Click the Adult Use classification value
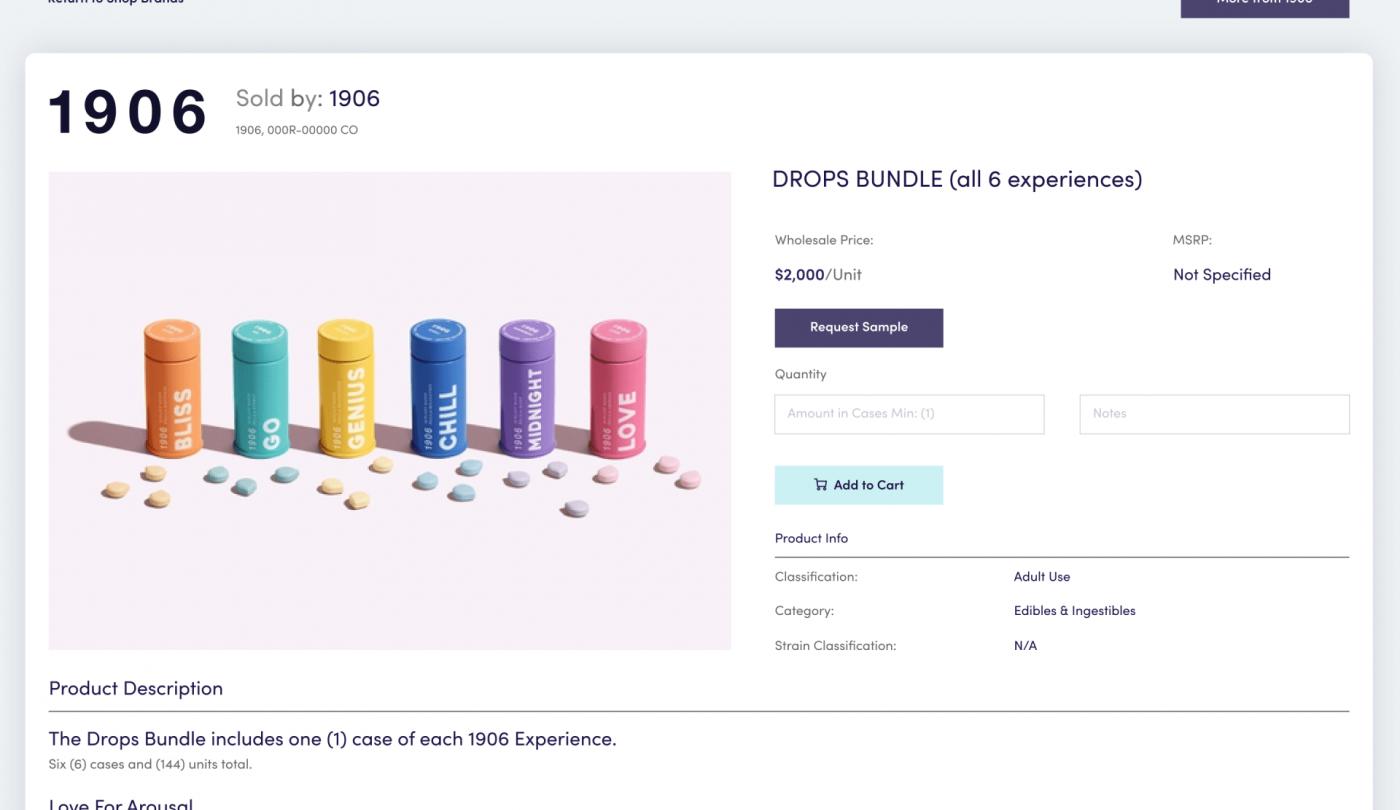Image resolution: width=1400 pixels, height=810 pixels. 1042,577
